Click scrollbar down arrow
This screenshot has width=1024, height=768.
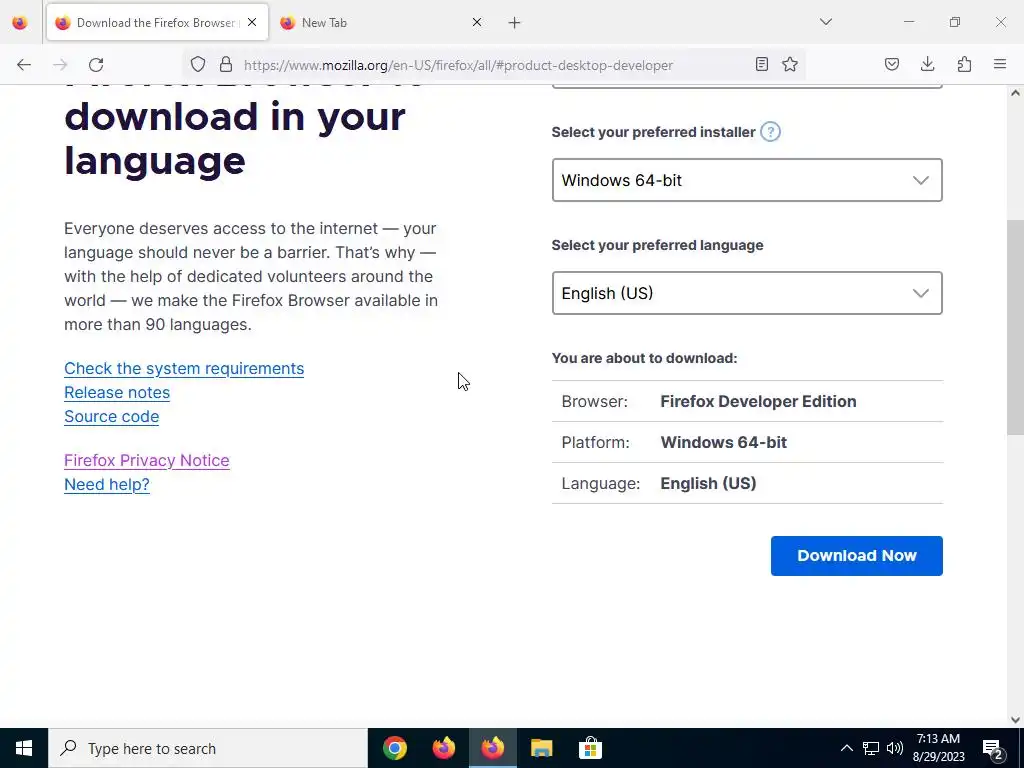tap(1015, 720)
